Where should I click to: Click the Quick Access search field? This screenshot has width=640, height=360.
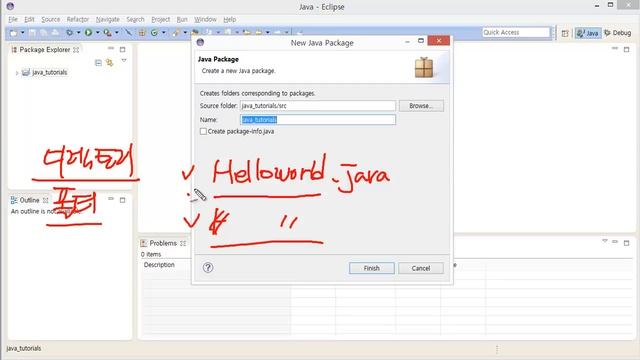[516, 32]
